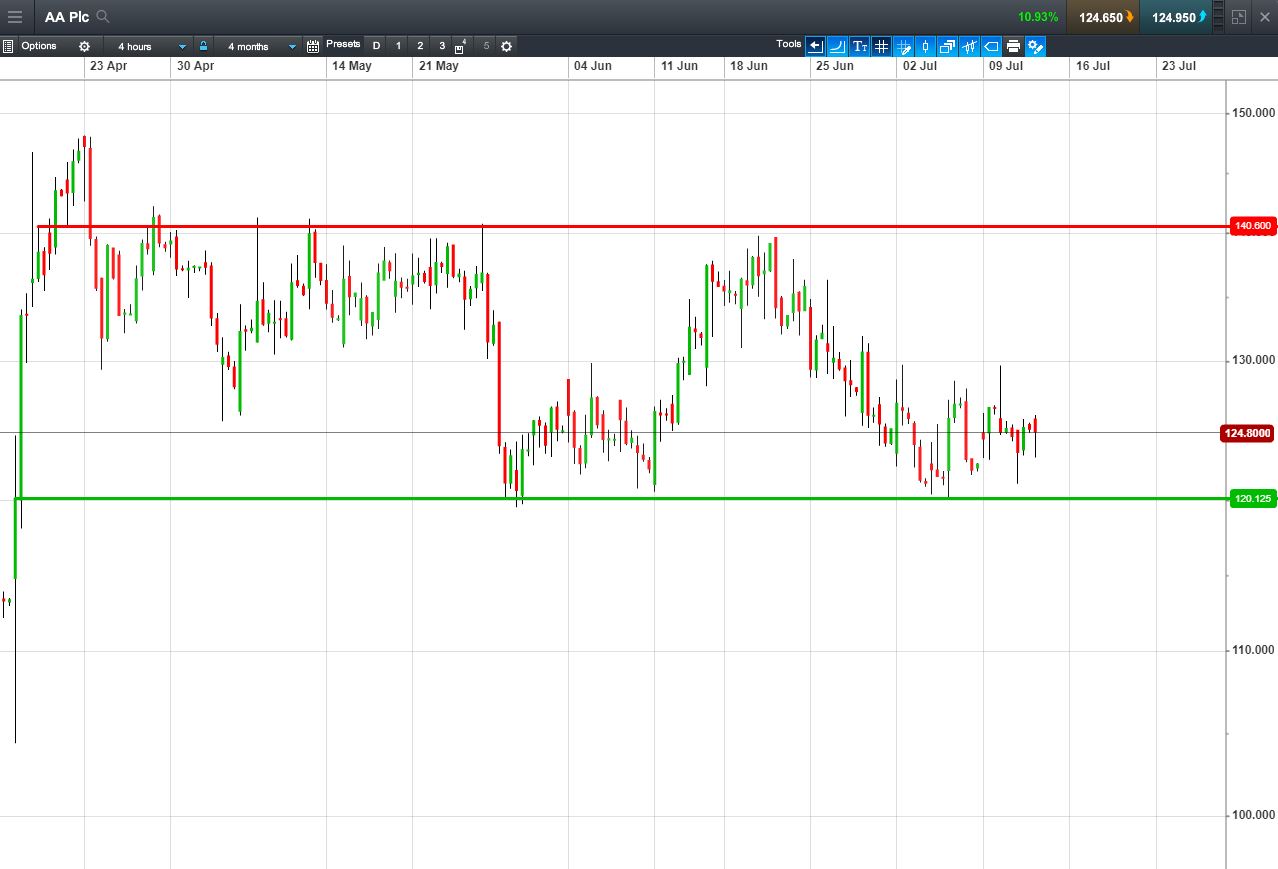Click the save preset 4 floppy icon
Image resolution: width=1278 pixels, height=869 pixels.
(461, 46)
